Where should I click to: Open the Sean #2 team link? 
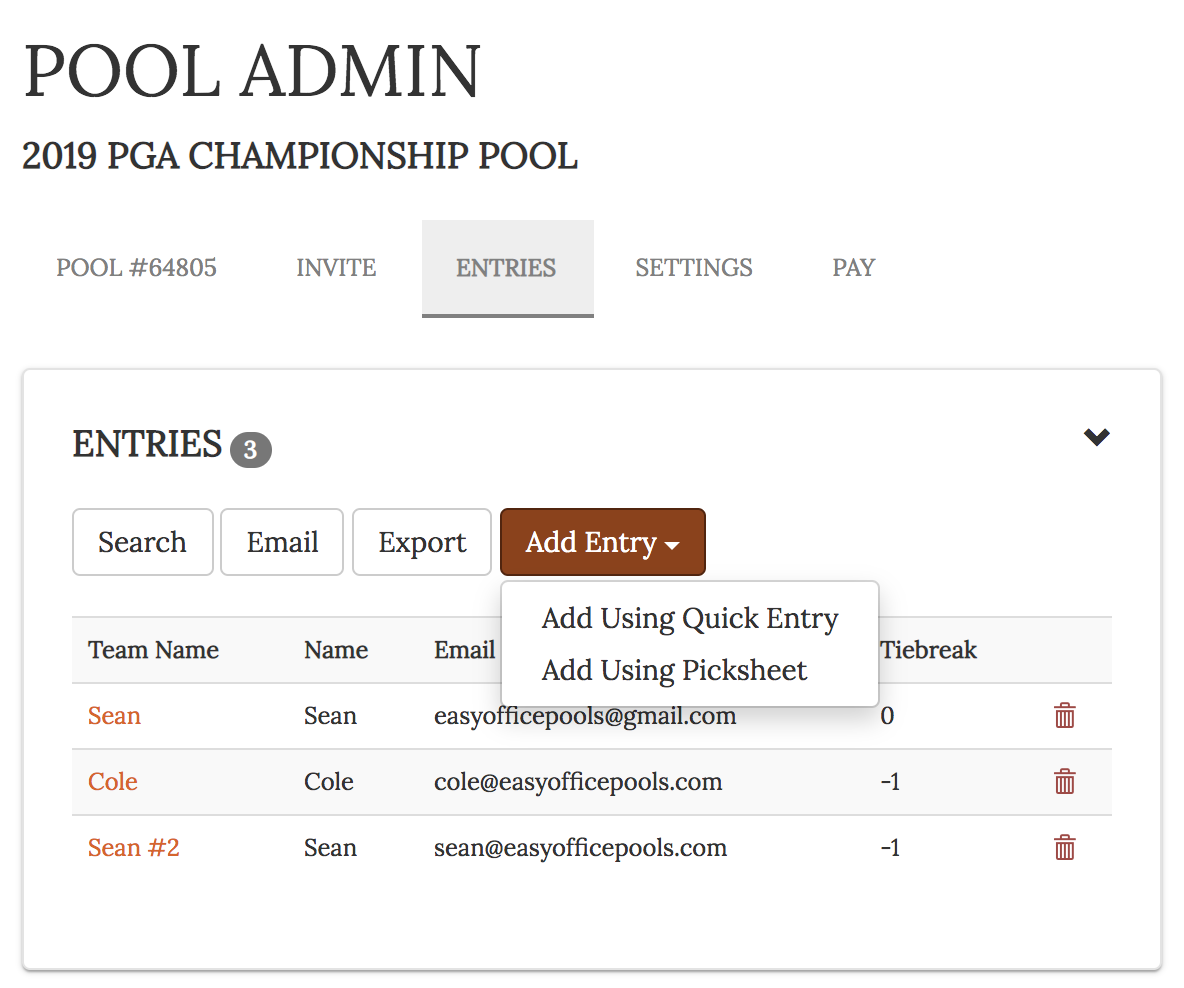133,848
